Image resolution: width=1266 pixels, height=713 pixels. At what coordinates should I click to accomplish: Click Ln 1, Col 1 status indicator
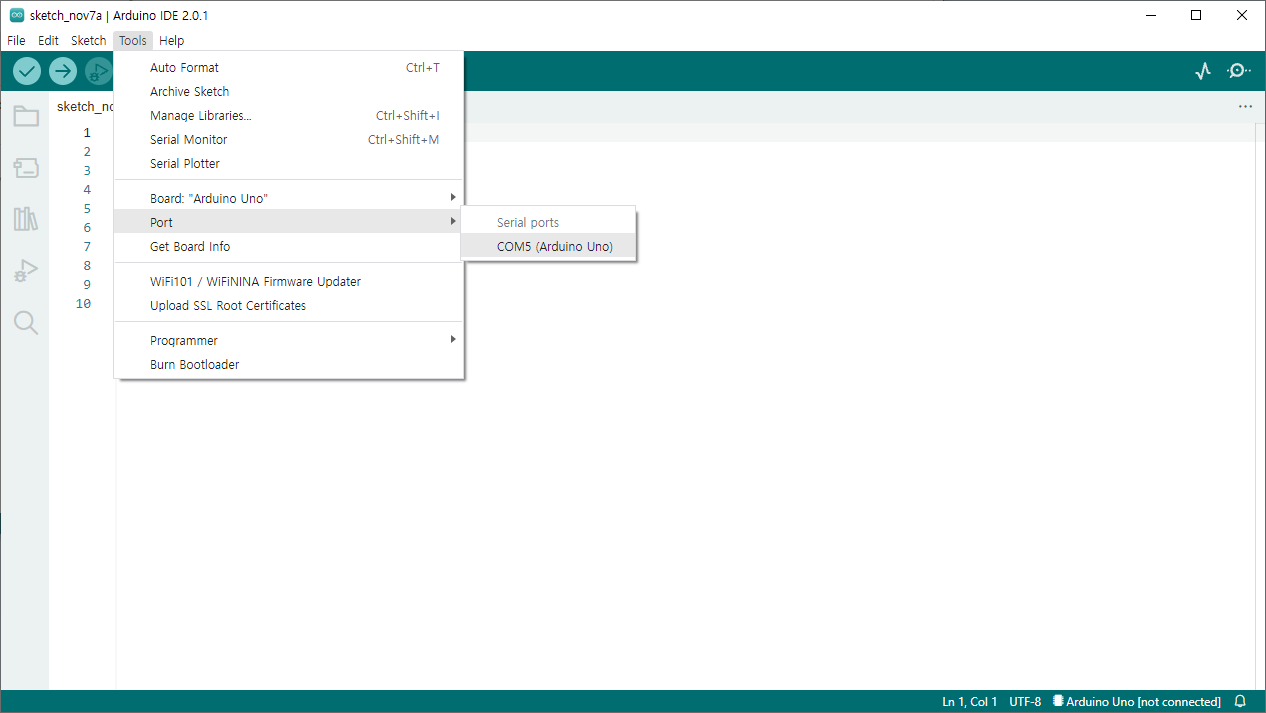coord(969,702)
